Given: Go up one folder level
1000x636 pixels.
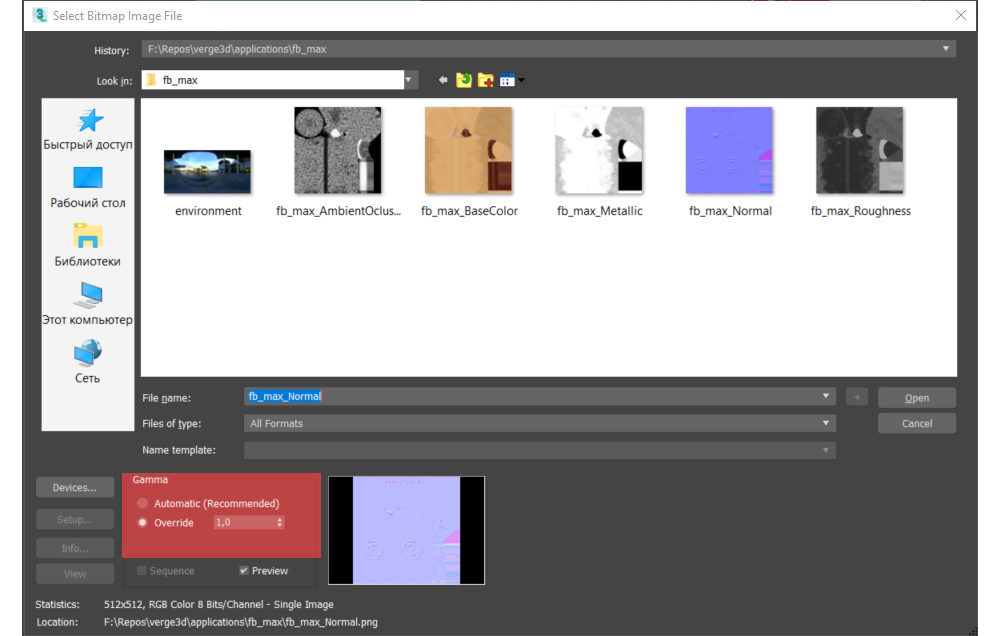Looking at the screenshot, I should 464,80.
